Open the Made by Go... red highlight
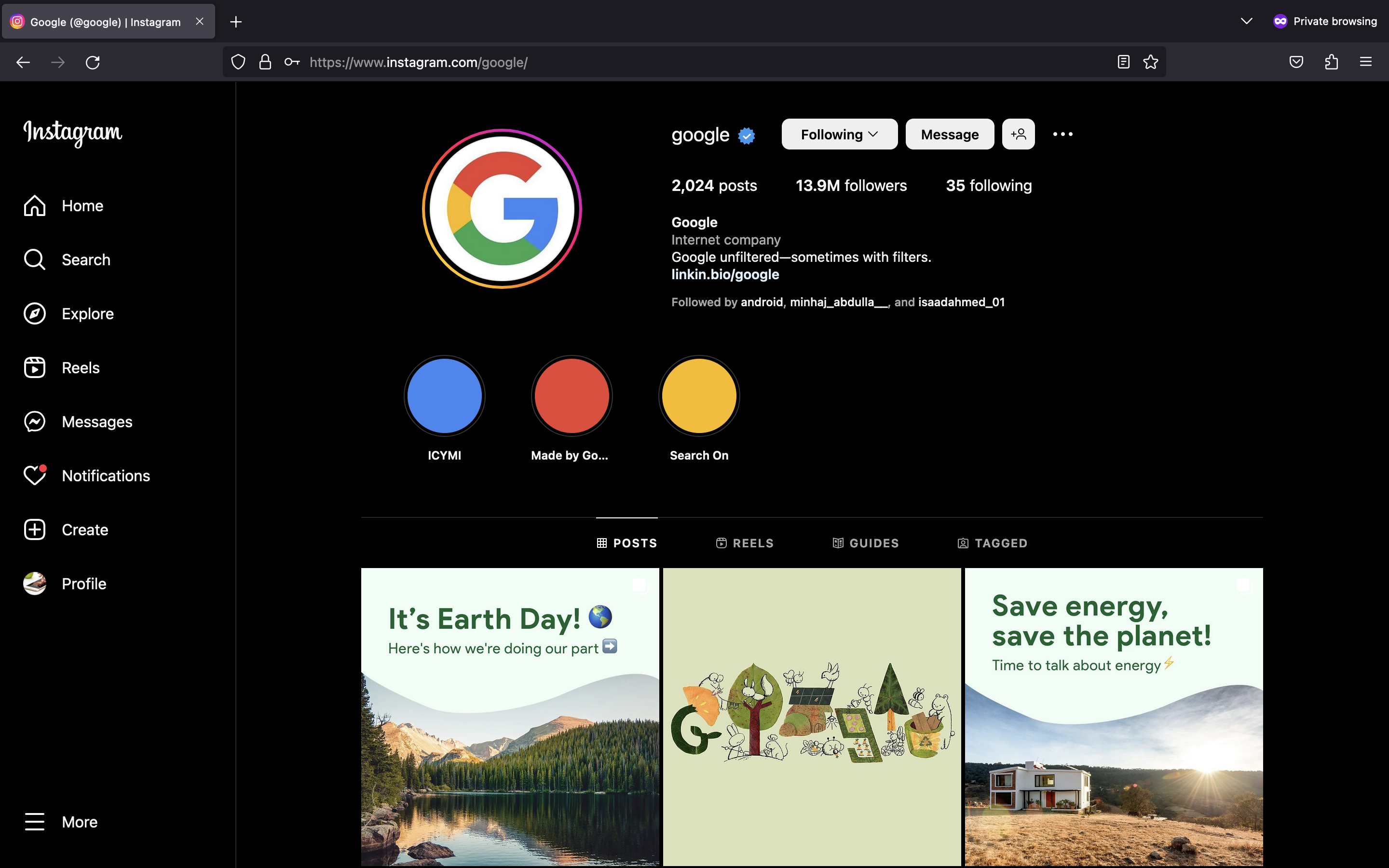The image size is (1389, 868). click(x=572, y=395)
